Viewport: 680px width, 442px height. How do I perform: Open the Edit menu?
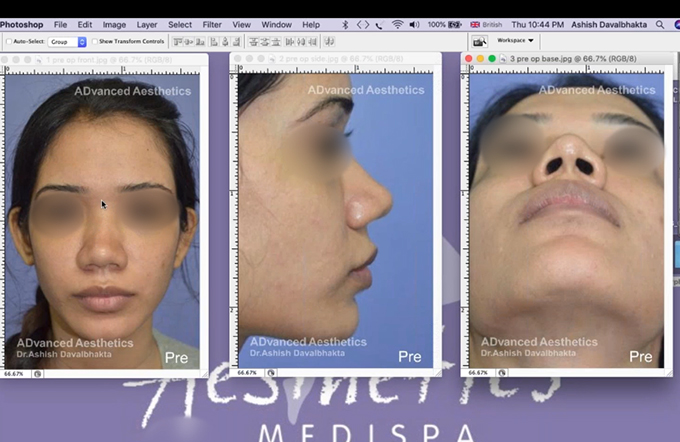(85, 25)
